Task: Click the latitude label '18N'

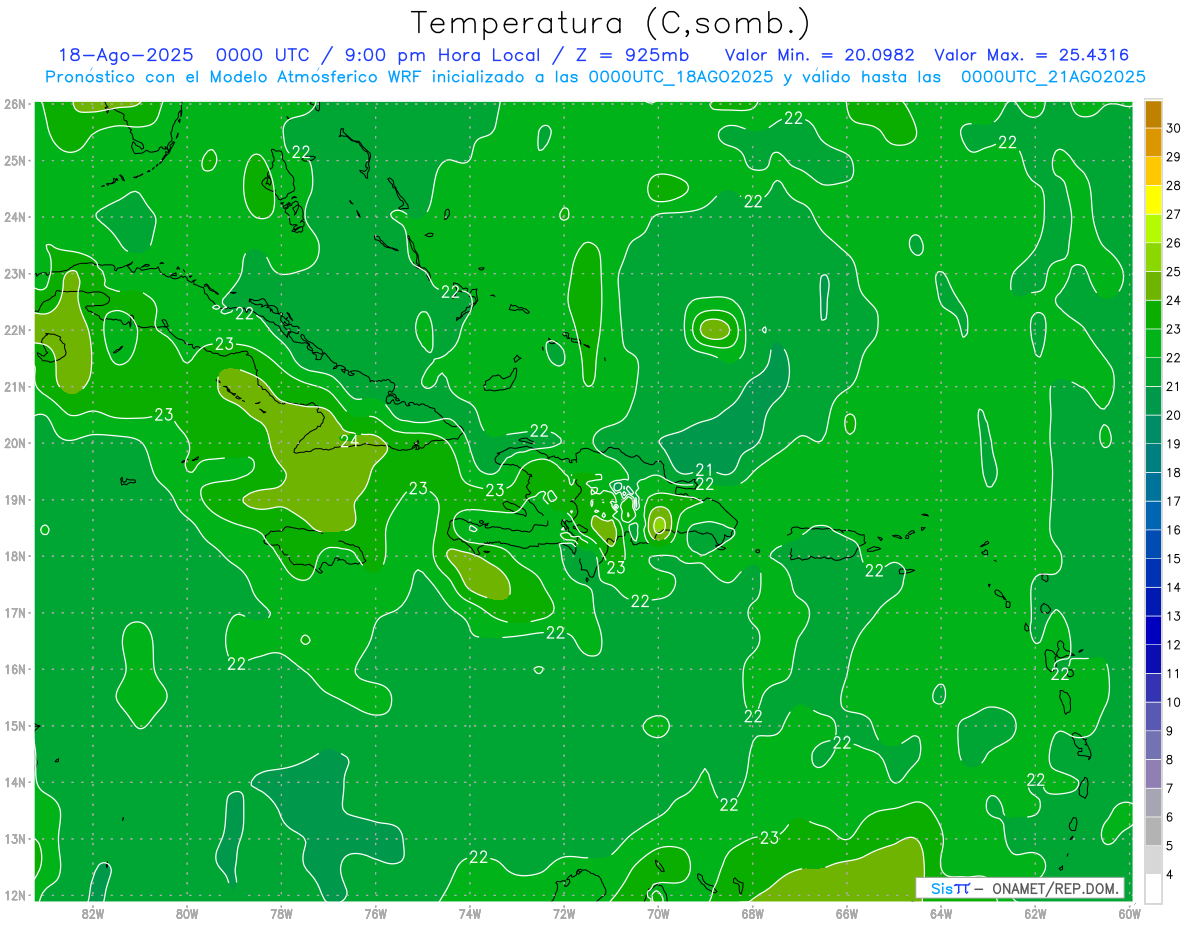Action: click(15, 556)
